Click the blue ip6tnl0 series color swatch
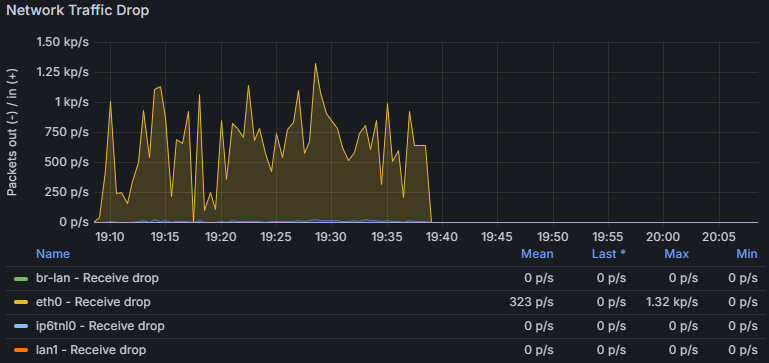769x363 pixels. point(21,326)
